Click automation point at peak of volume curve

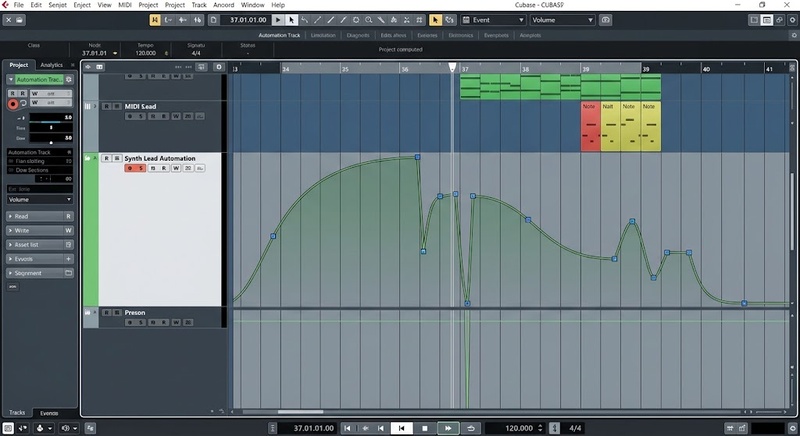pyautogui.click(x=417, y=157)
